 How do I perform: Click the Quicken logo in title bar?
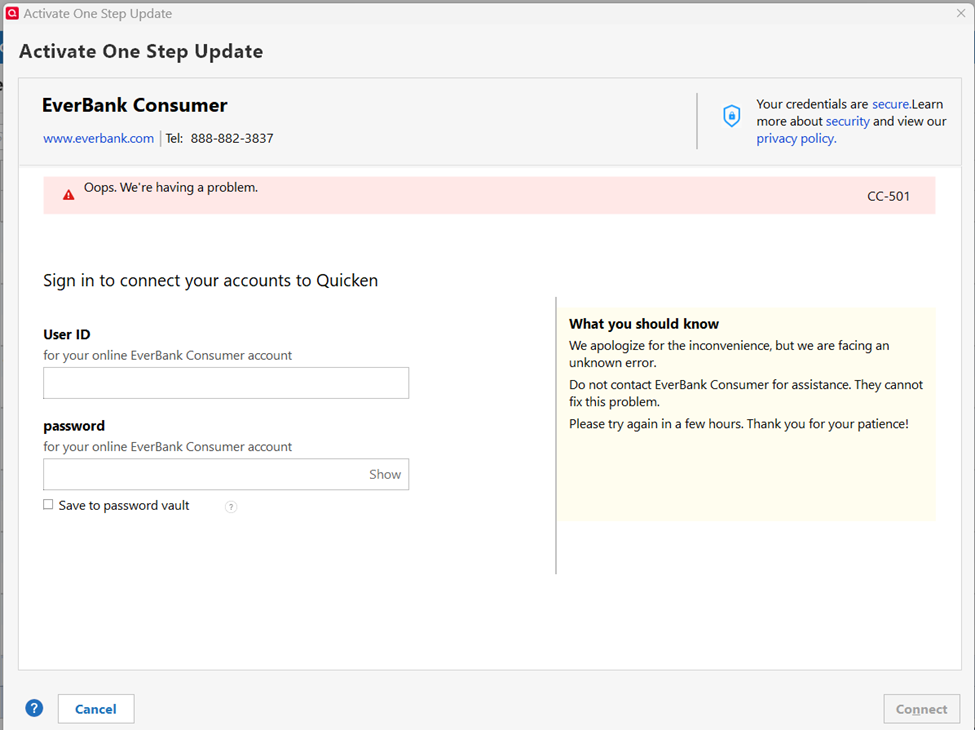(12, 14)
